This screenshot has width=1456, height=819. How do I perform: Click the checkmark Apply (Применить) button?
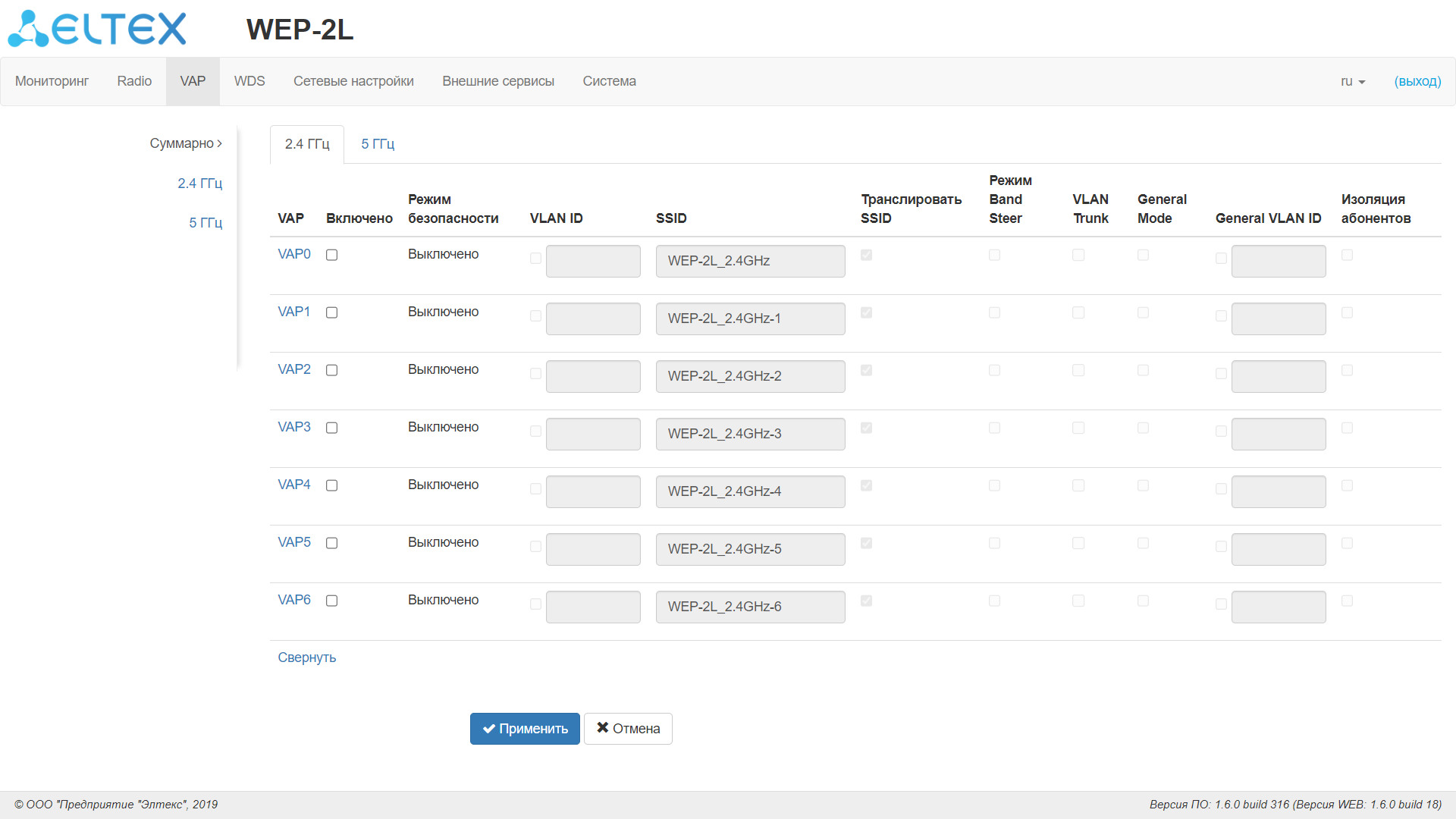[525, 729]
